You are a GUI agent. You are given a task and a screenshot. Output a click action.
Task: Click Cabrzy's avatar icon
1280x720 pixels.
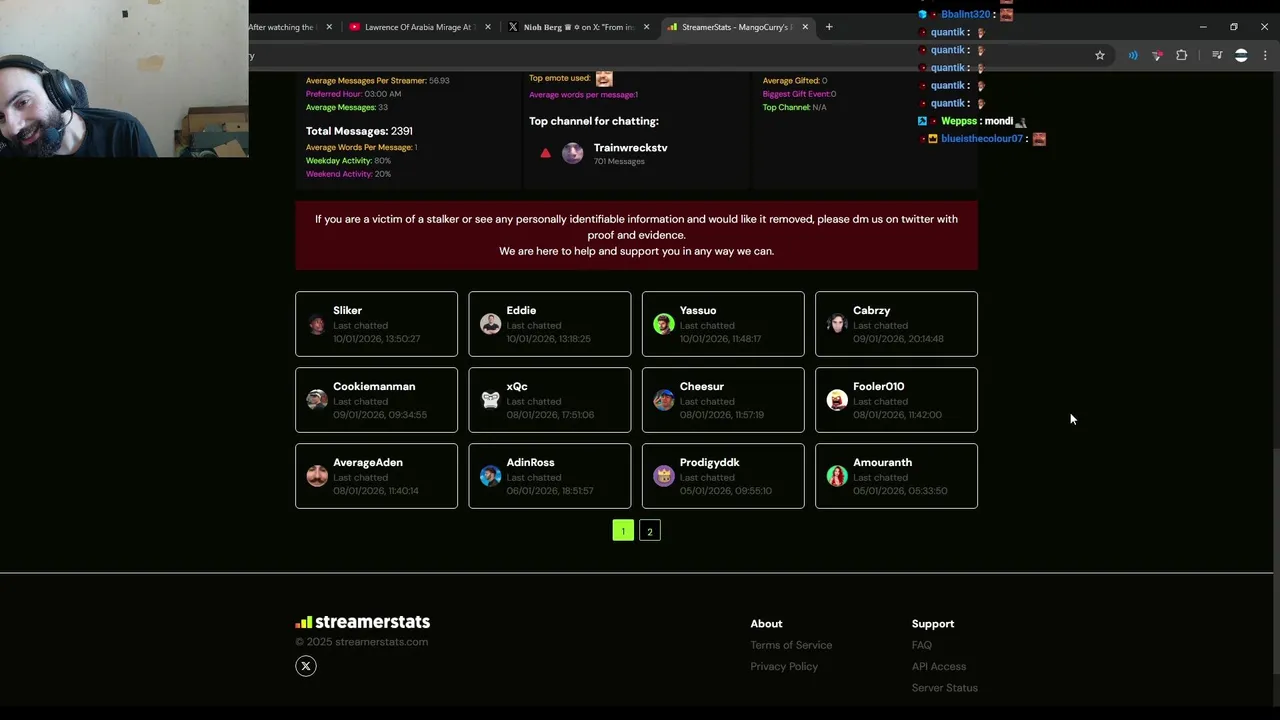point(837,324)
